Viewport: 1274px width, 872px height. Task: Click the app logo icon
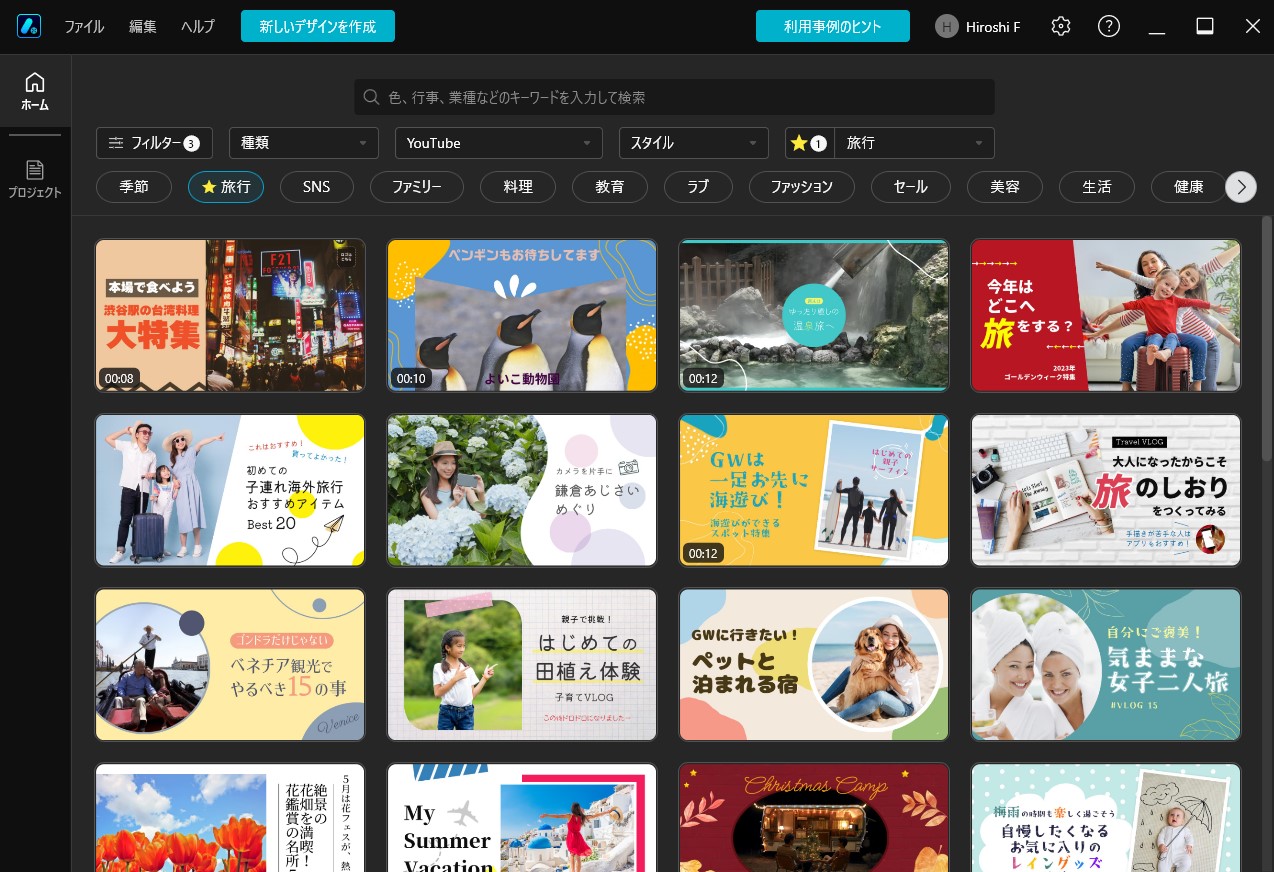click(x=28, y=27)
